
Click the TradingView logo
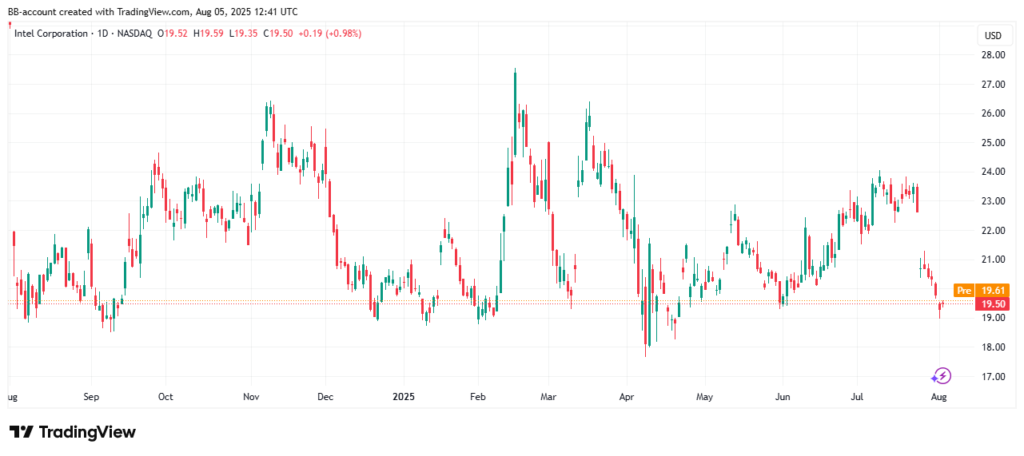click(72, 432)
